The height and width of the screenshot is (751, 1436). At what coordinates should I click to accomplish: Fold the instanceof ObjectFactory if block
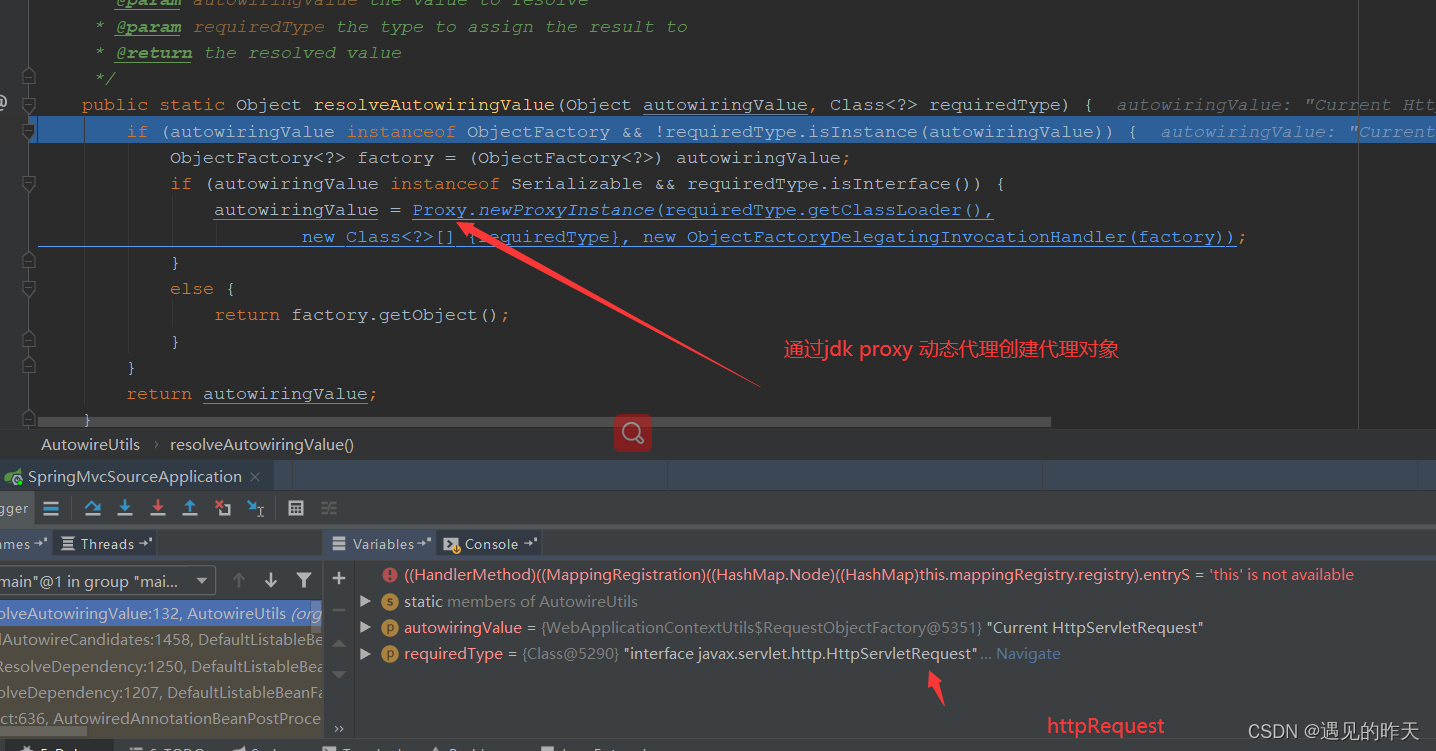[x=29, y=131]
